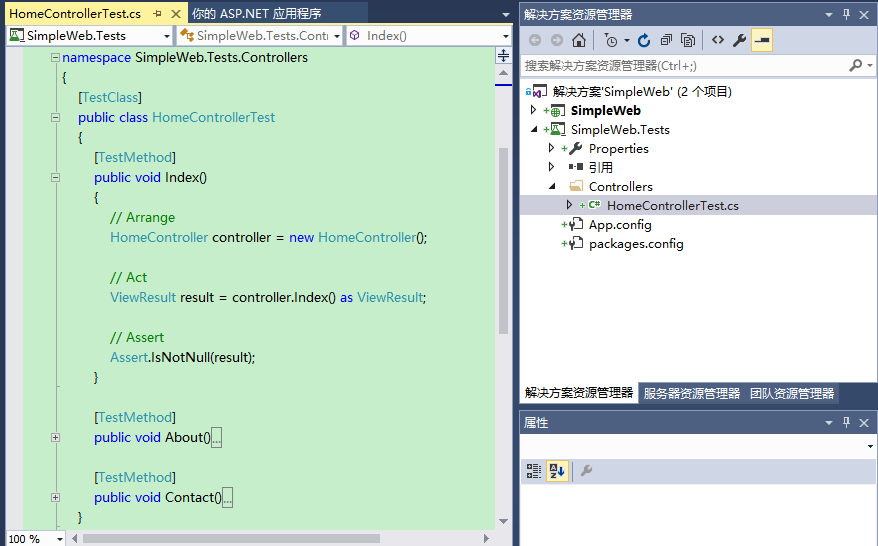This screenshot has width=878, height=546.
Task: Click the Pending Changes Filter clock icon
Action: pyautogui.click(x=610, y=41)
